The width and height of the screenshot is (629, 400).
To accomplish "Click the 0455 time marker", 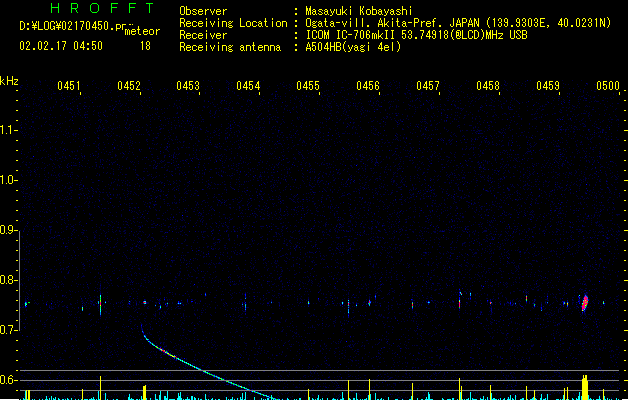I will (x=308, y=86).
